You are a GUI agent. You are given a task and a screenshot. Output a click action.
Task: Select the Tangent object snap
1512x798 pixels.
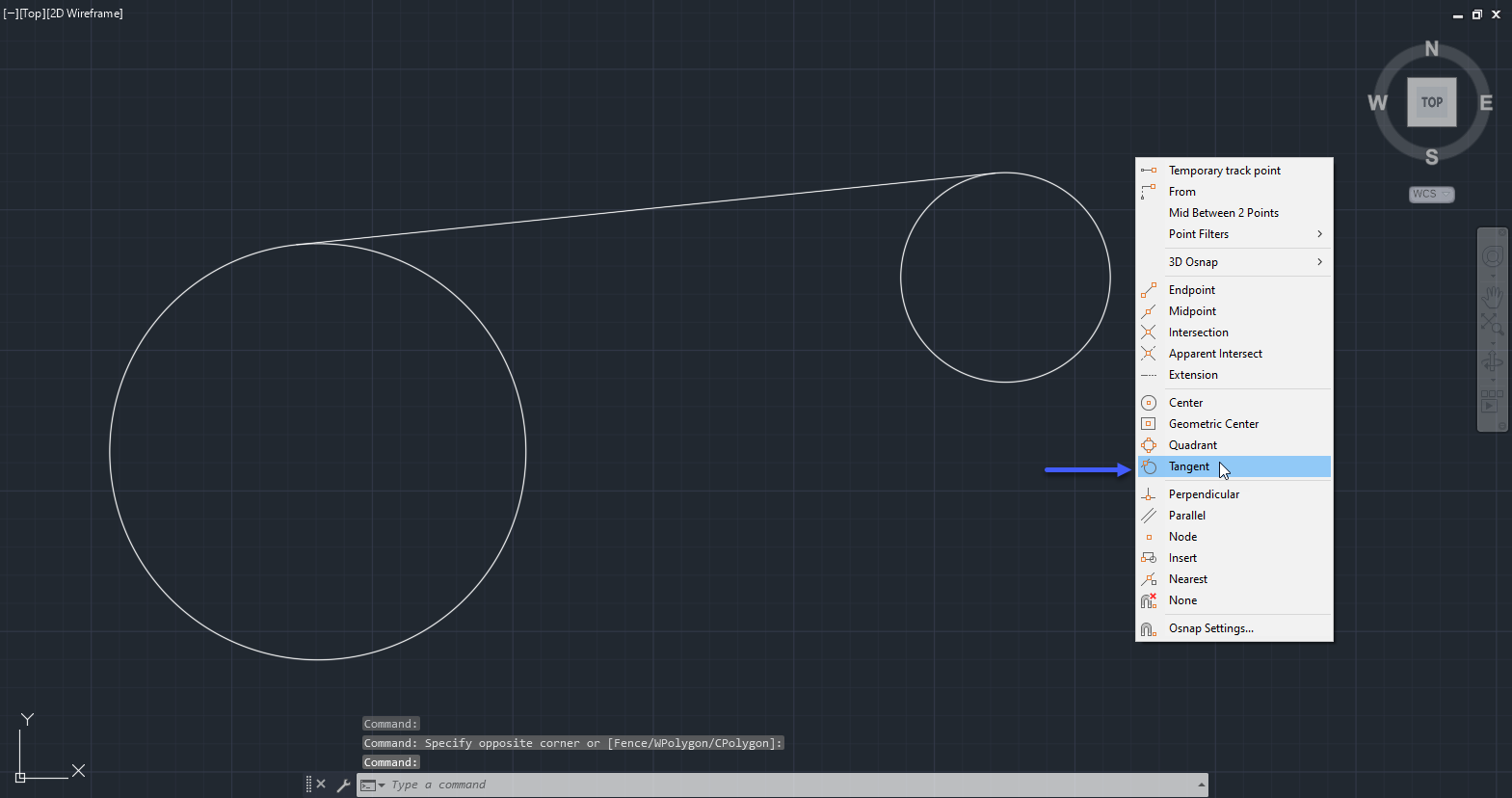click(x=1234, y=466)
